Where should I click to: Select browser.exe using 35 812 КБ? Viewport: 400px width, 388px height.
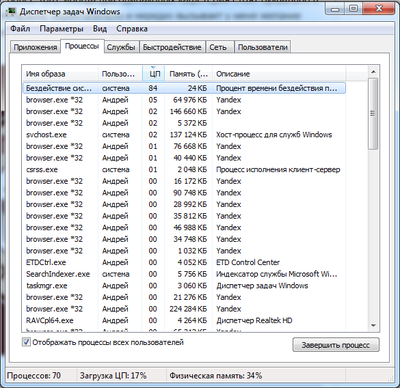tap(184, 216)
